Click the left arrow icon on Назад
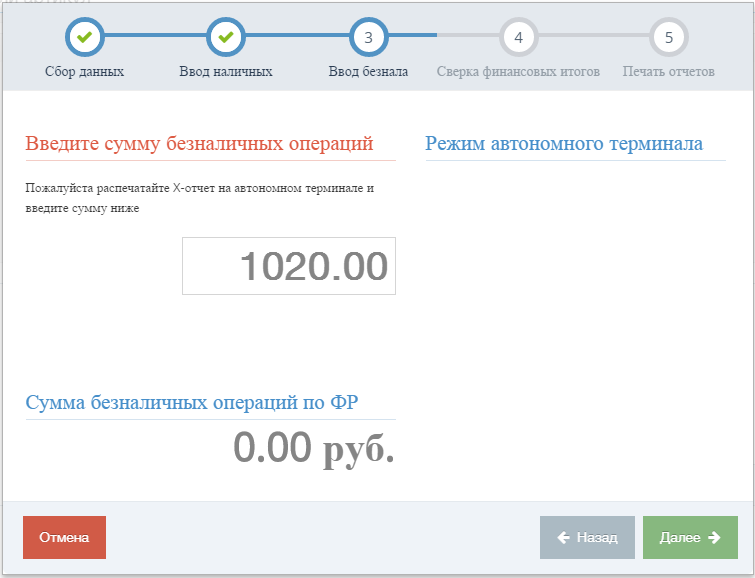Image resolution: width=755 pixels, height=578 pixels. [563, 538]
